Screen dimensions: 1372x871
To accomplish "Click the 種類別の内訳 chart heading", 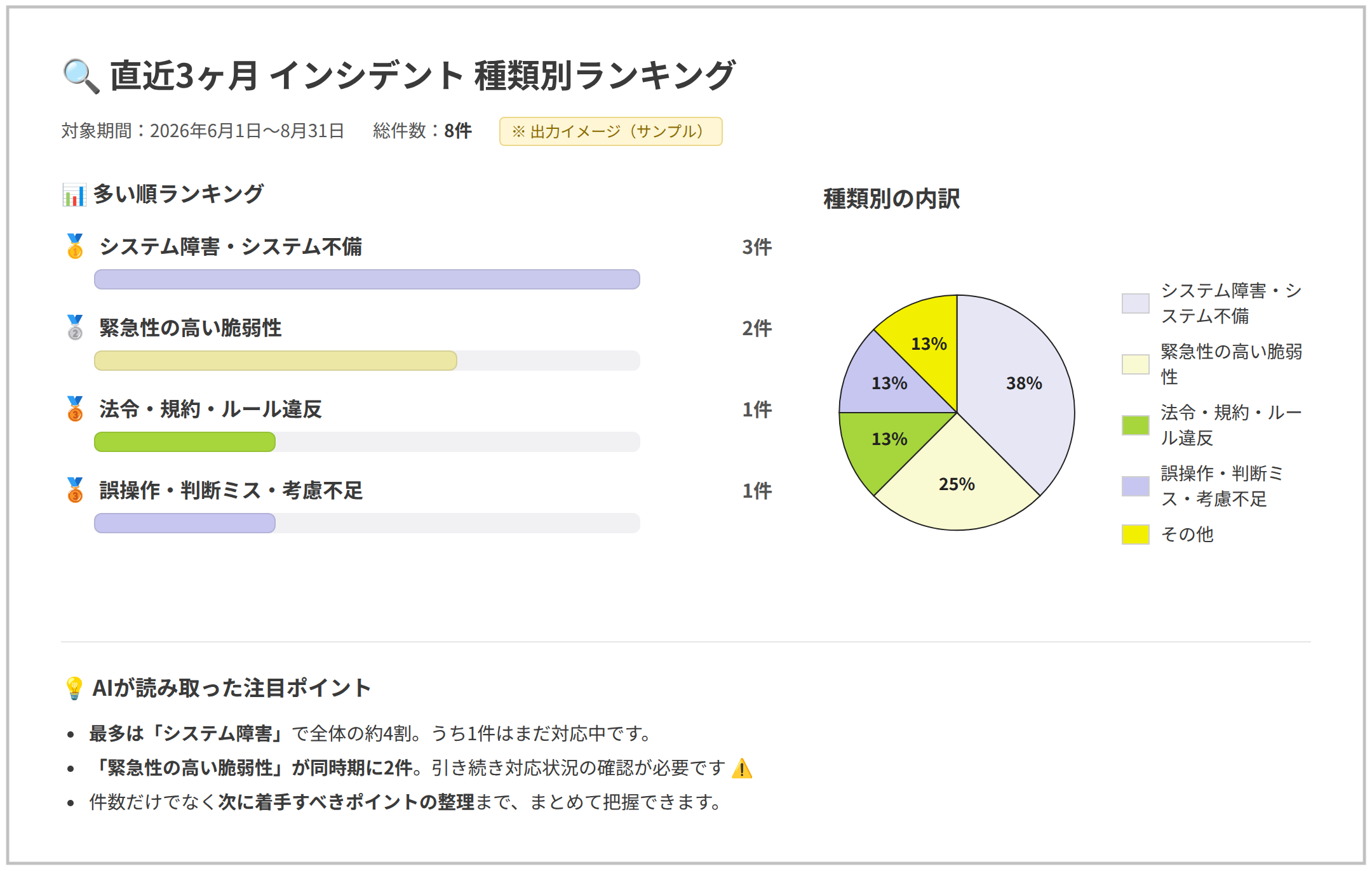I will (x=891, y=199).
